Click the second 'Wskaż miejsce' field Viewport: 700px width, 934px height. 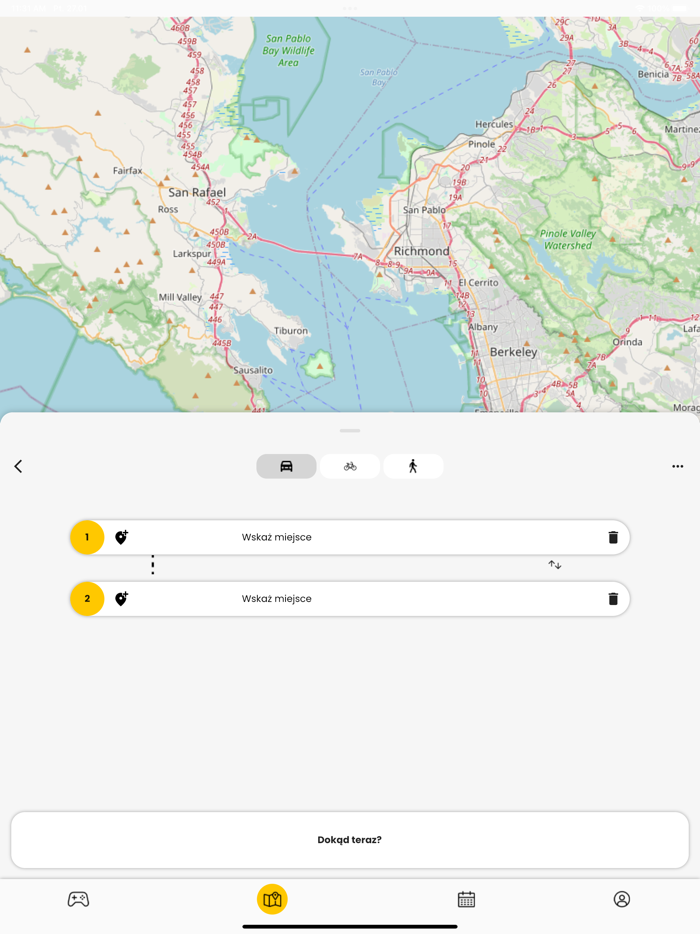click(x=277, y=599)
